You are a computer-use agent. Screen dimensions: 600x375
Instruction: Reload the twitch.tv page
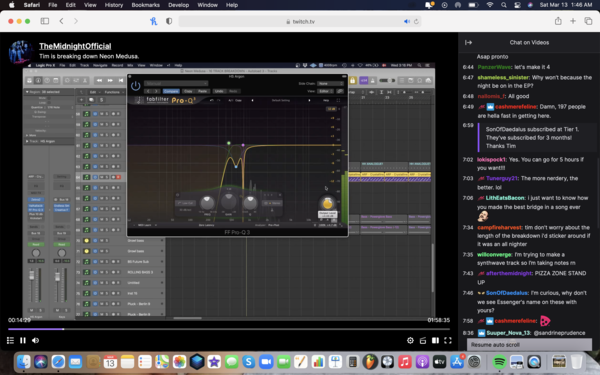416,21
